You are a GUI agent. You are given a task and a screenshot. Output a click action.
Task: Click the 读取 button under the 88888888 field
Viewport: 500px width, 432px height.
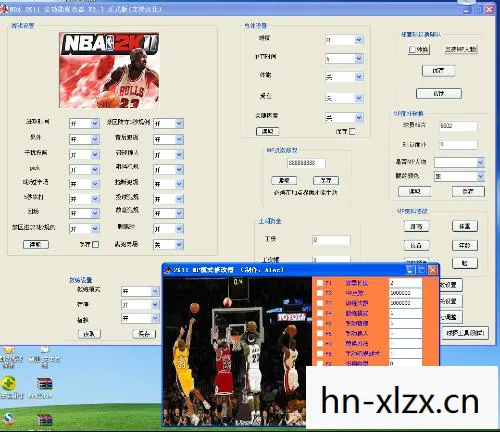(284, 180)
